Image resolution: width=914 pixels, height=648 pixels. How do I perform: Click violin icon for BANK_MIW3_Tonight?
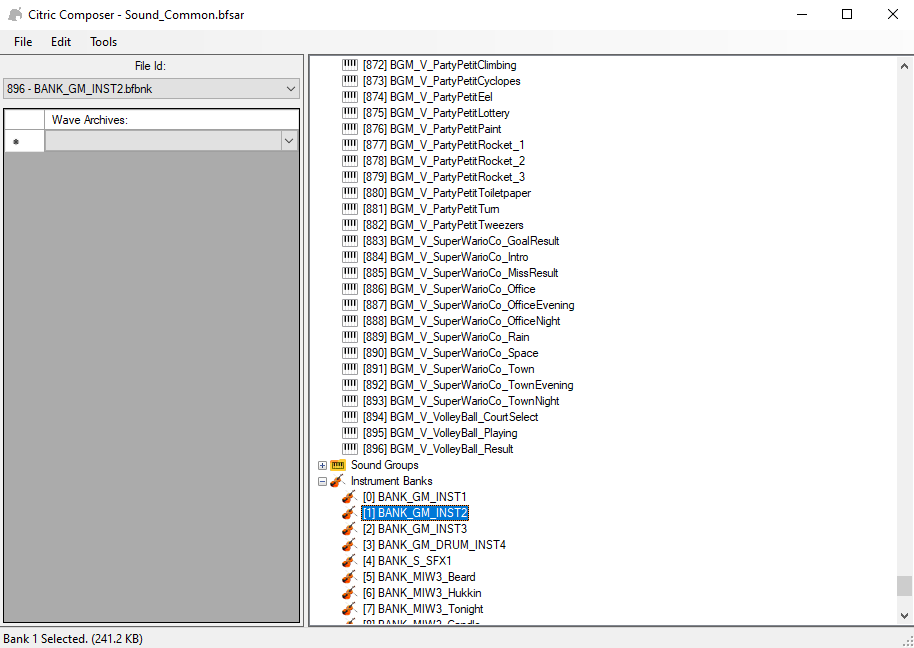(350, 609)
